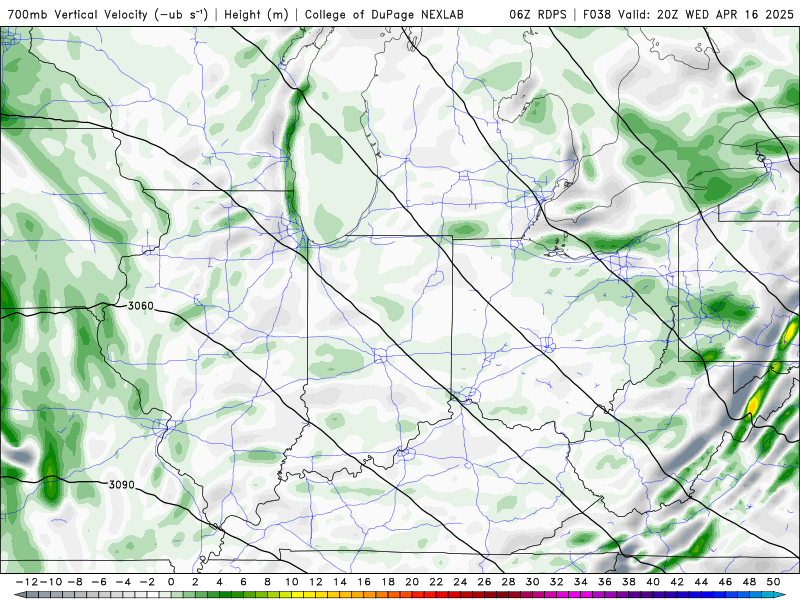Click the 24 colorbar scale label

pos(460,582)
